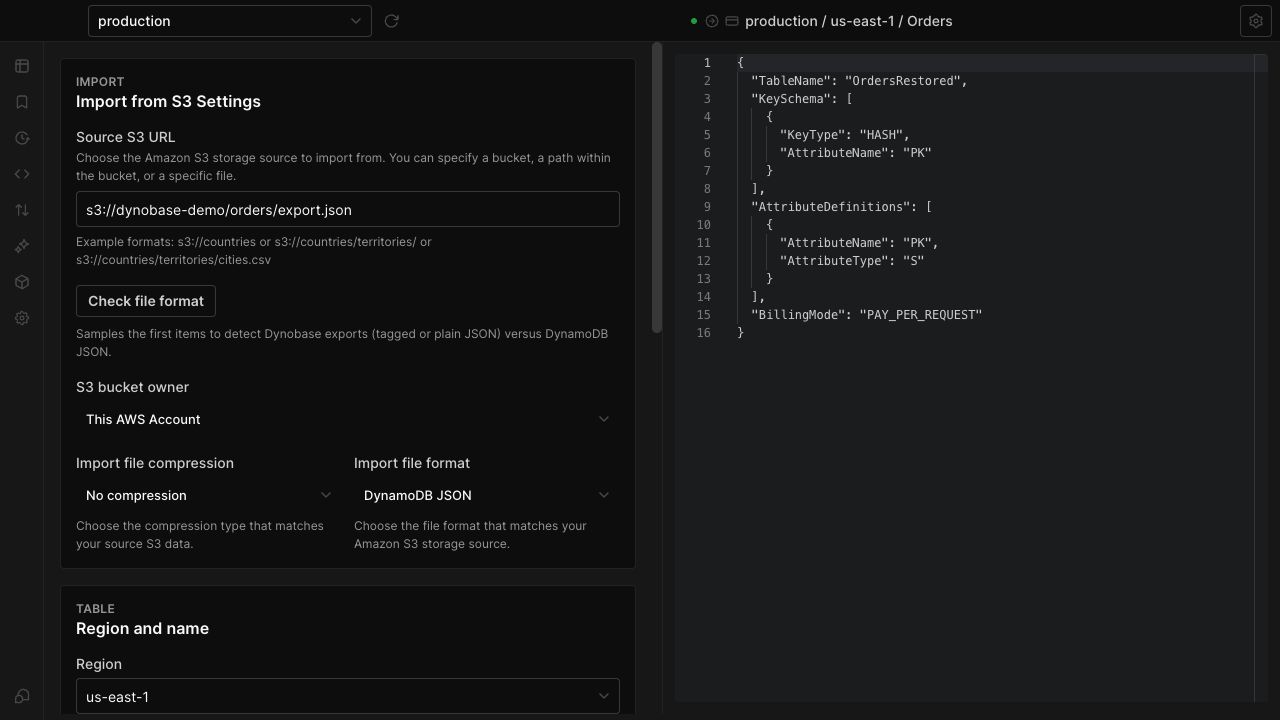Click the Check file format button

146,301
